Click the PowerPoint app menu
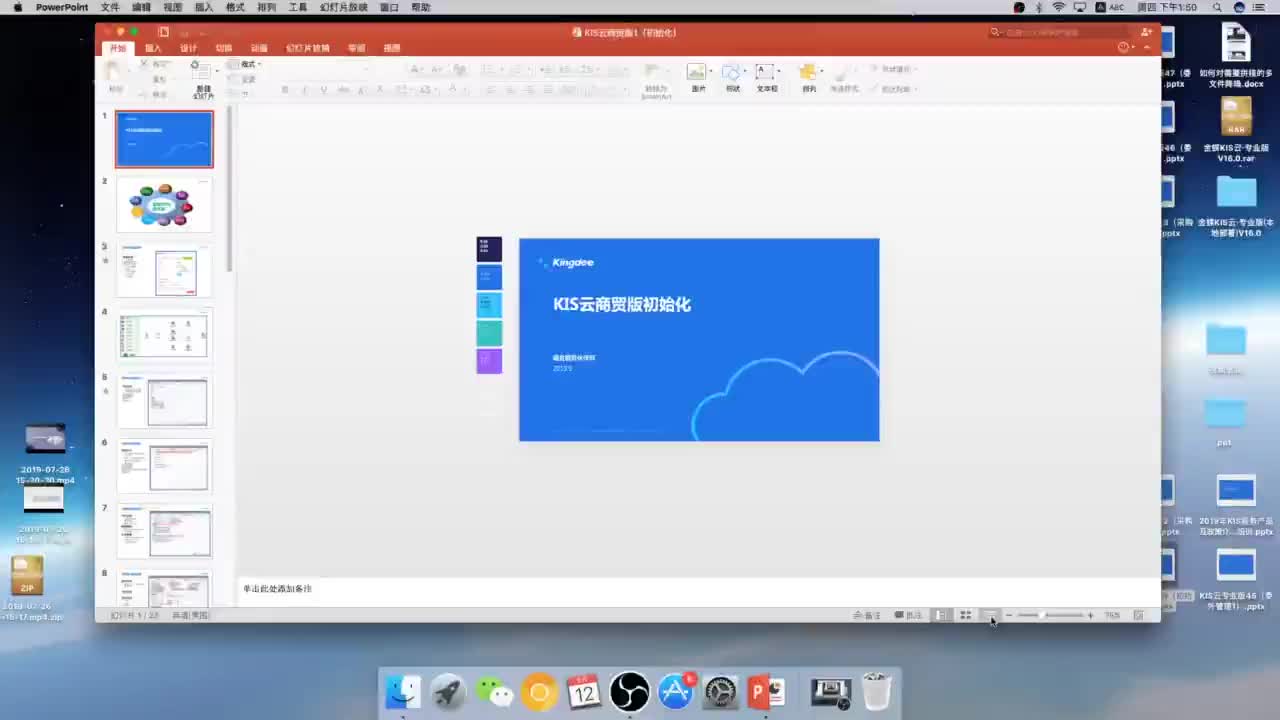 (62, 7)
